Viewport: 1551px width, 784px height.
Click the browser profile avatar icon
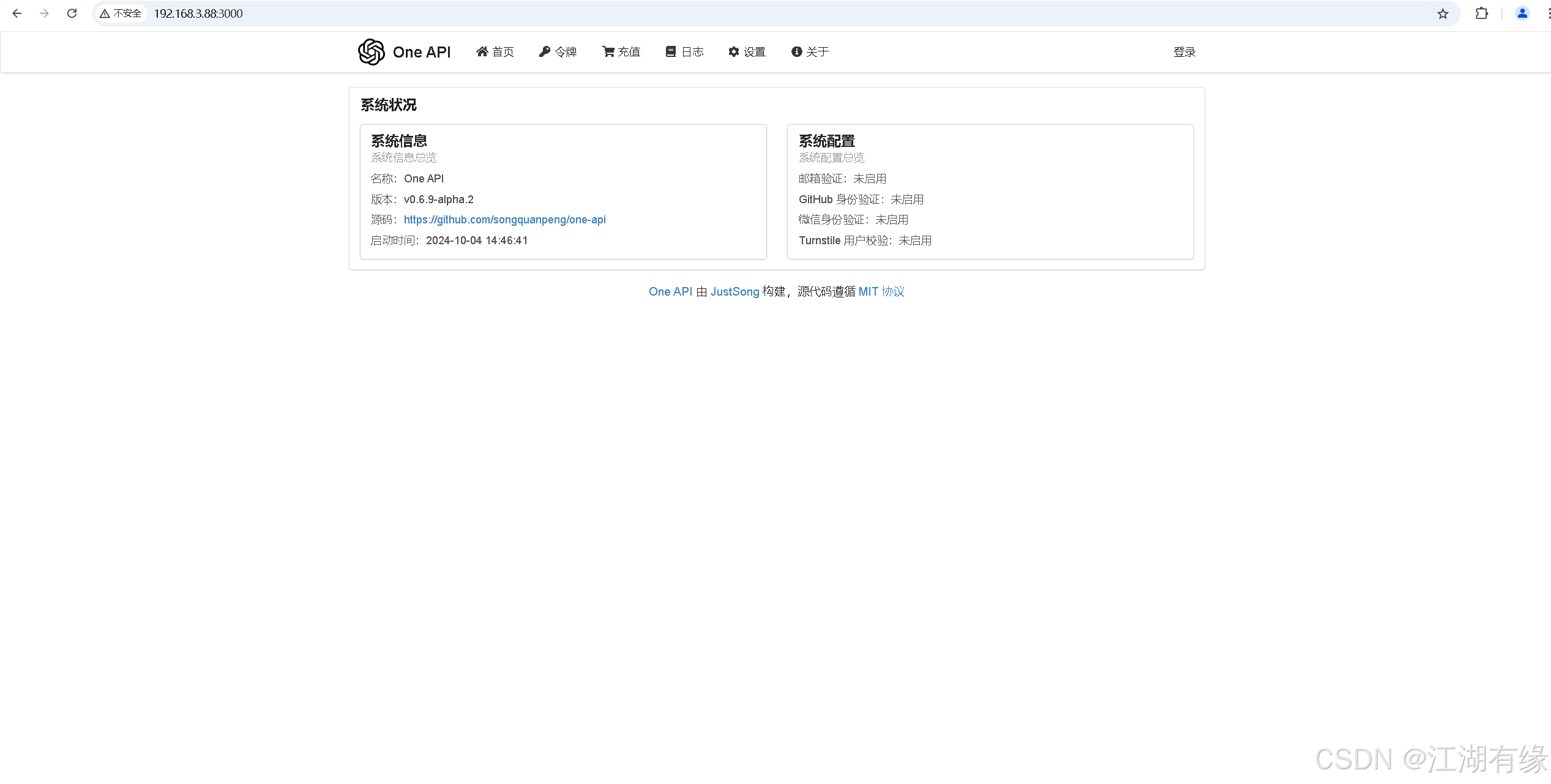point(1522,13)
